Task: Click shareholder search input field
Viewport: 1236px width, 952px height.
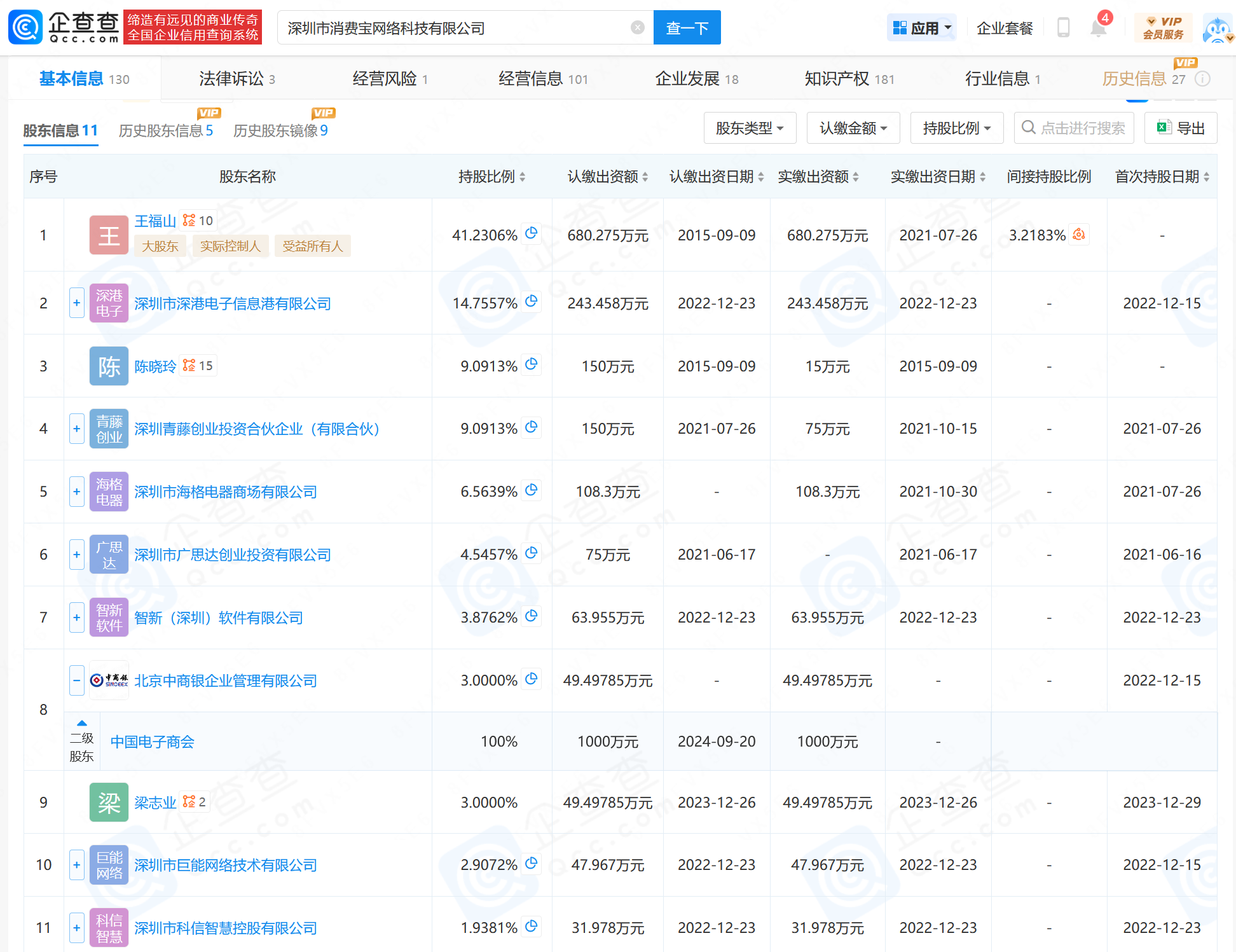Action: point(1081,128)
